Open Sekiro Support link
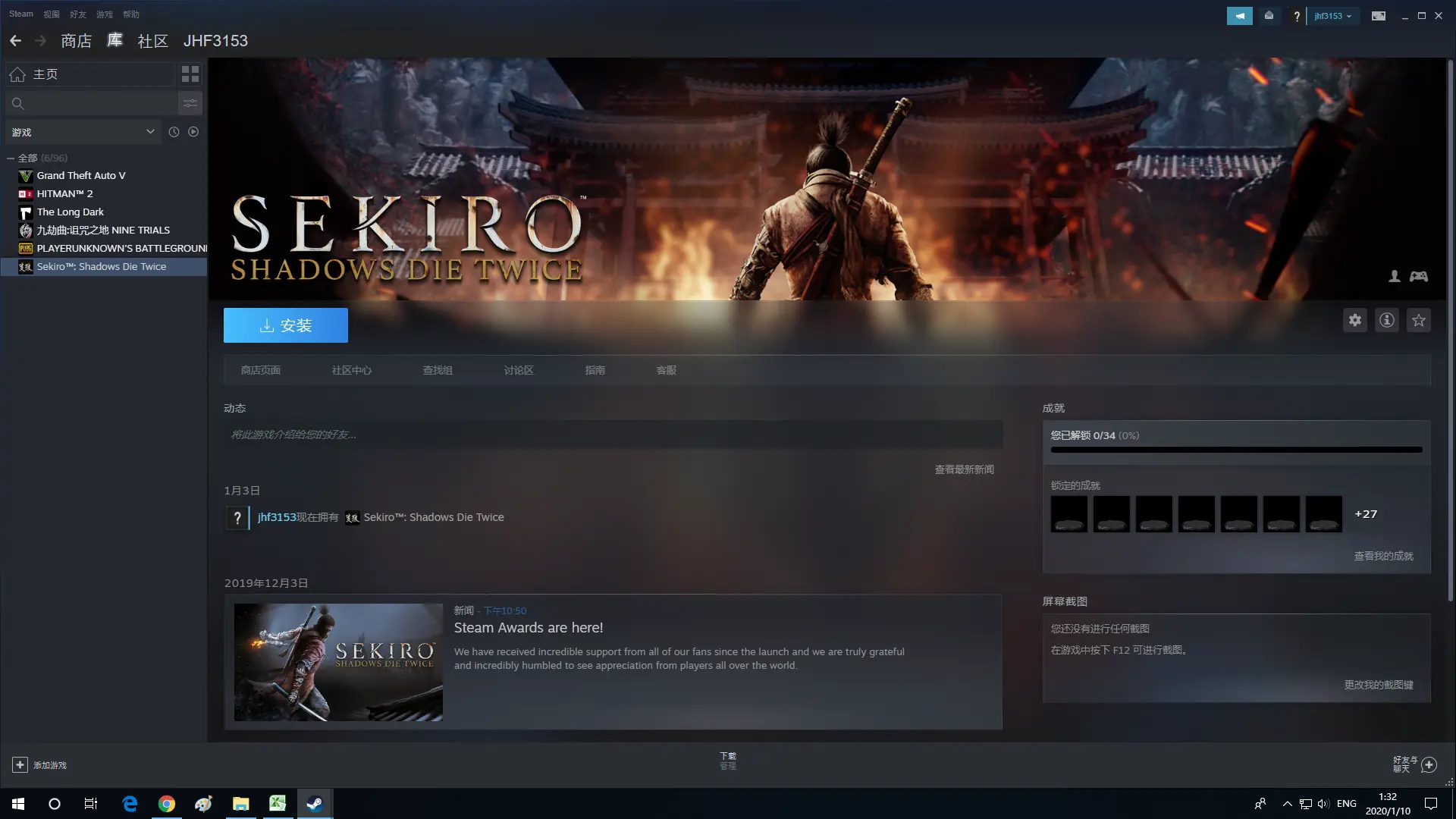The image size is (1456, 819). click(667, 371)
